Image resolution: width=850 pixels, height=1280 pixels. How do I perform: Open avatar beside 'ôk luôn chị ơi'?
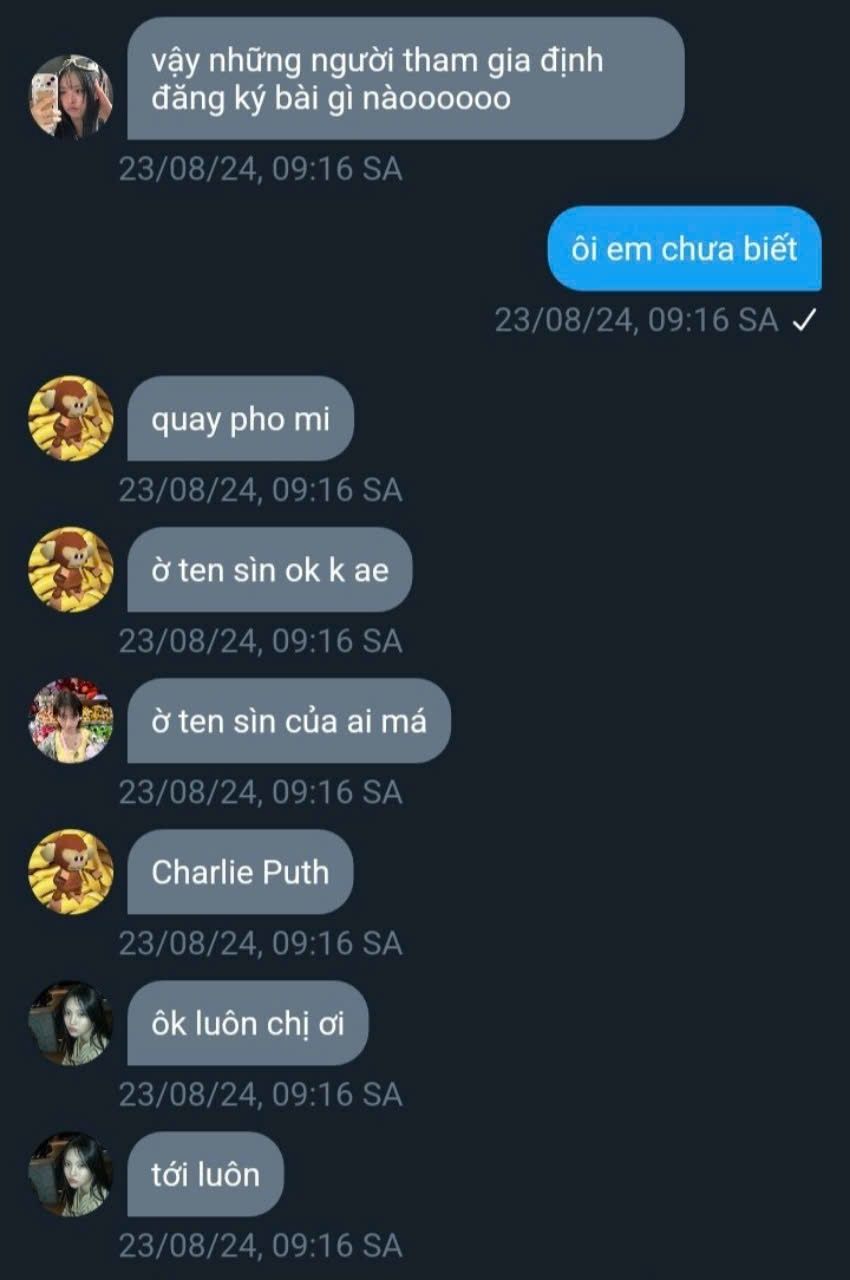tap(70, 1023)
